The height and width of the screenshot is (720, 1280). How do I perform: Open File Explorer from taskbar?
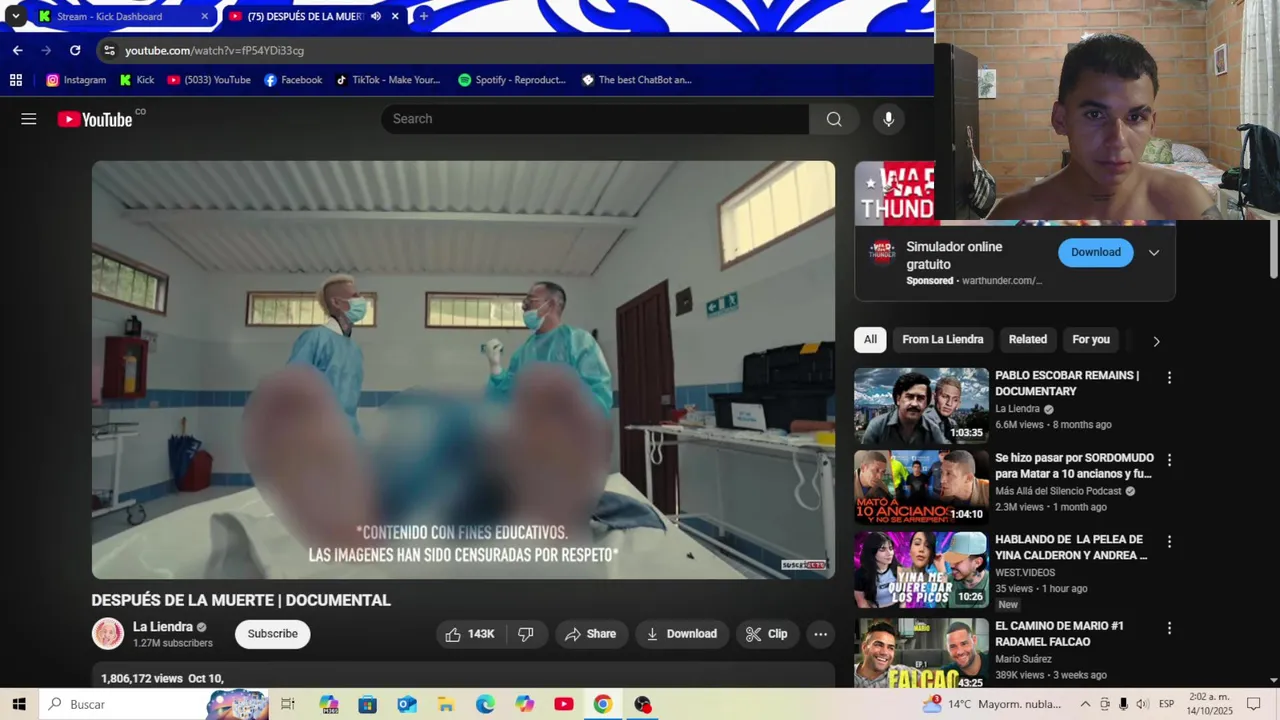[446, 704]
